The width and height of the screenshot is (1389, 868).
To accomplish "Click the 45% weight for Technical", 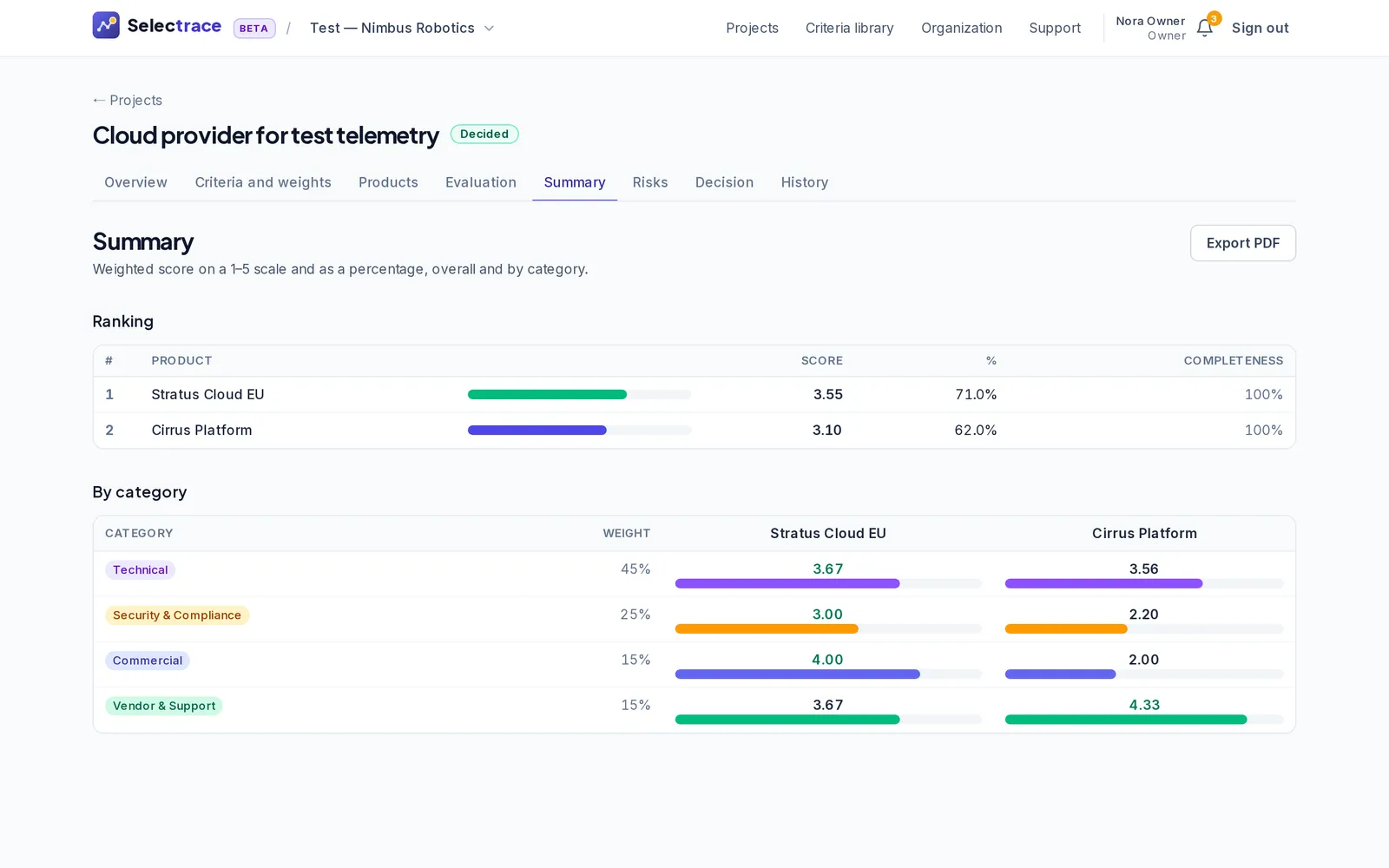I will (635, 569).
